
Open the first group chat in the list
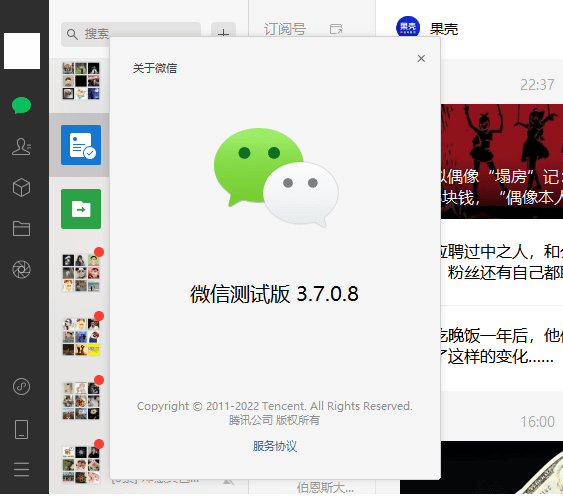[81, 81]
